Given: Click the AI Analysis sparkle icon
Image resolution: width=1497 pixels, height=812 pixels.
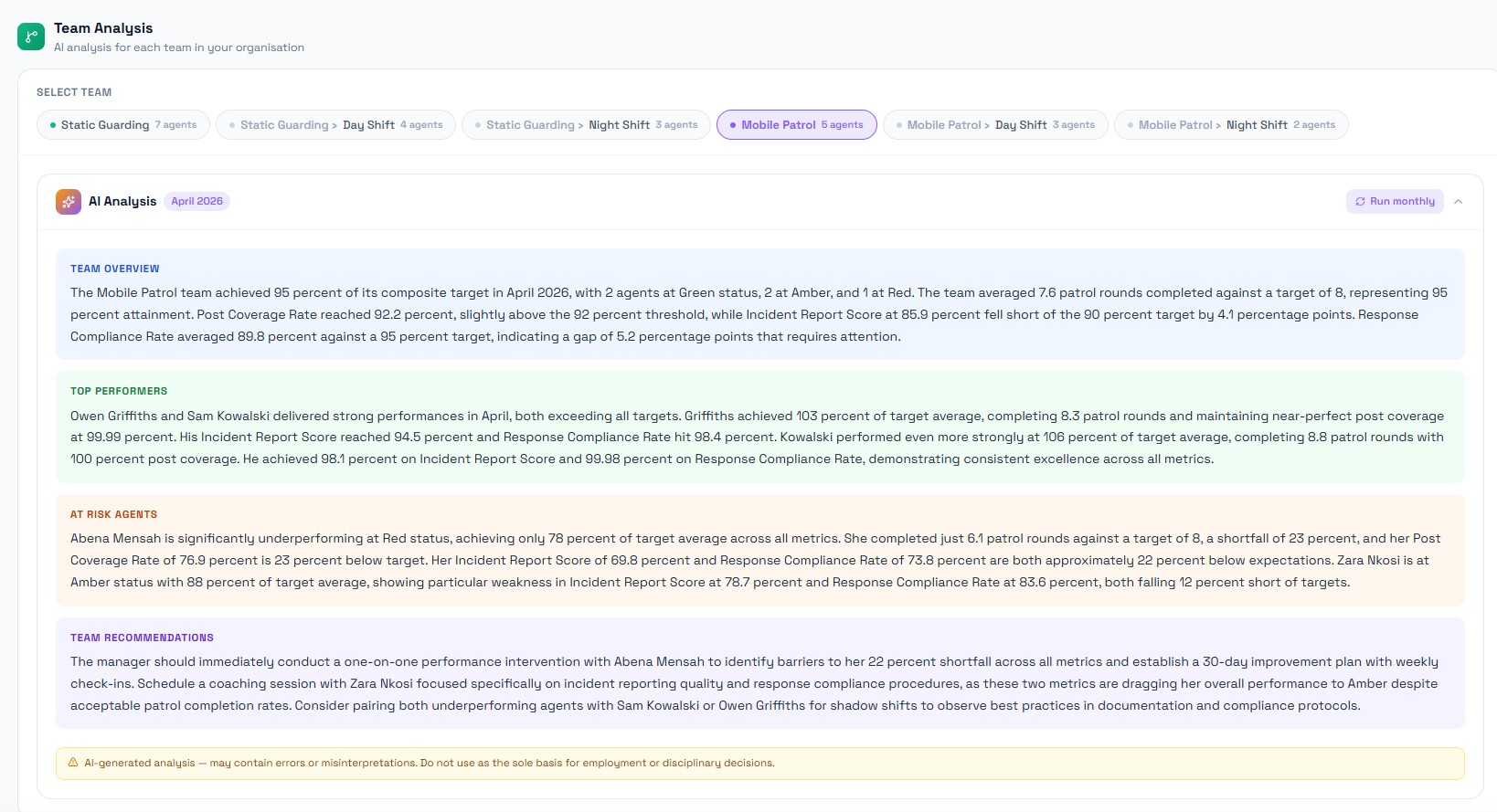Looking at the screenshot, I should click(x=69, y=202).
